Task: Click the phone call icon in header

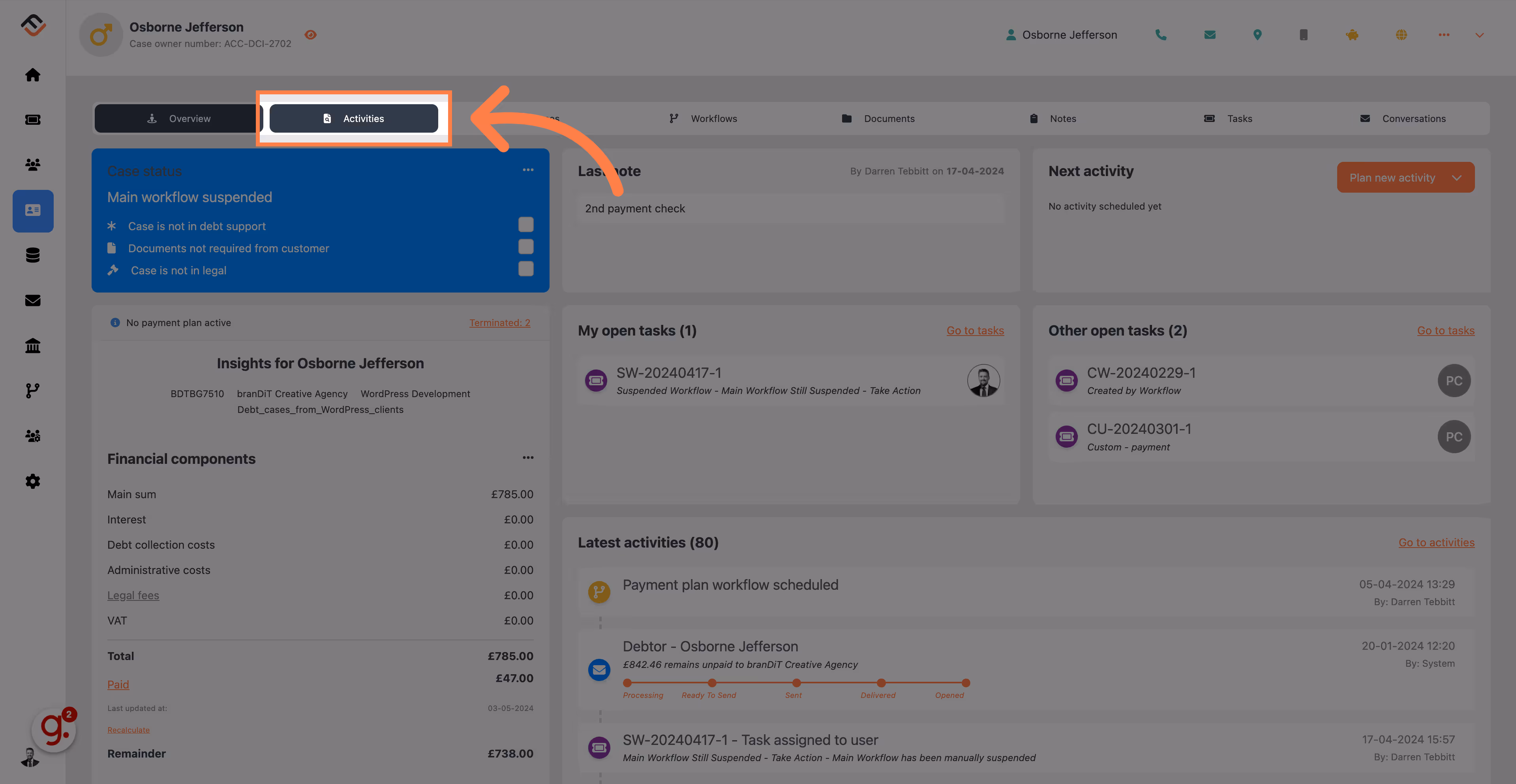Action: [x=1161, y=35]
